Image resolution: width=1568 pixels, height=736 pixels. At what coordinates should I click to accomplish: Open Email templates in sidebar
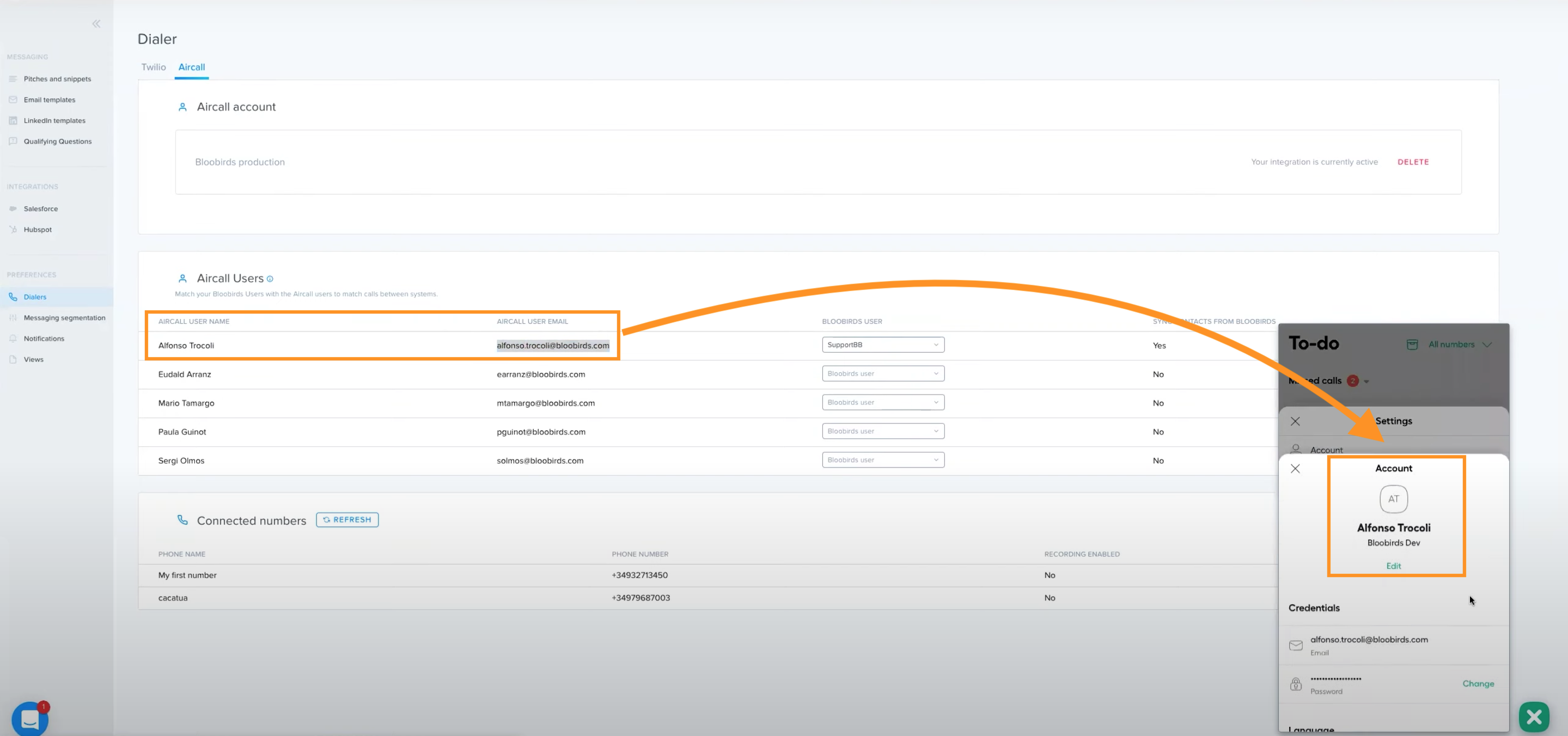coord(50,100)
